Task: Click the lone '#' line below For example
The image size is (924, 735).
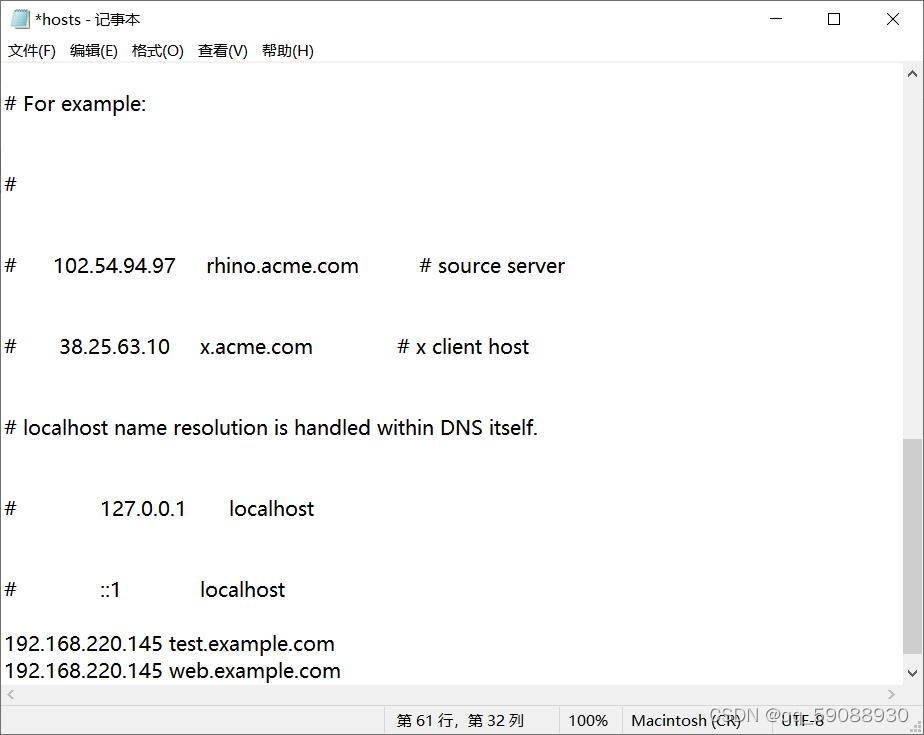Action: (x=11, y=184)
